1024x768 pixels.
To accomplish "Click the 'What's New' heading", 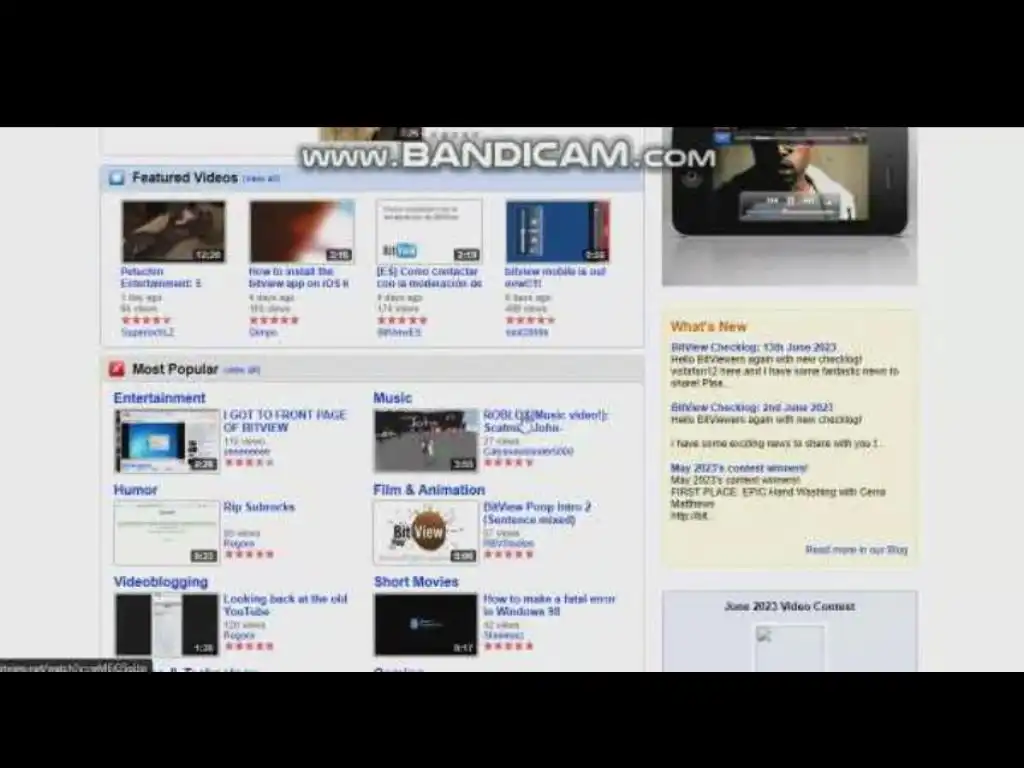I will 709,327.
